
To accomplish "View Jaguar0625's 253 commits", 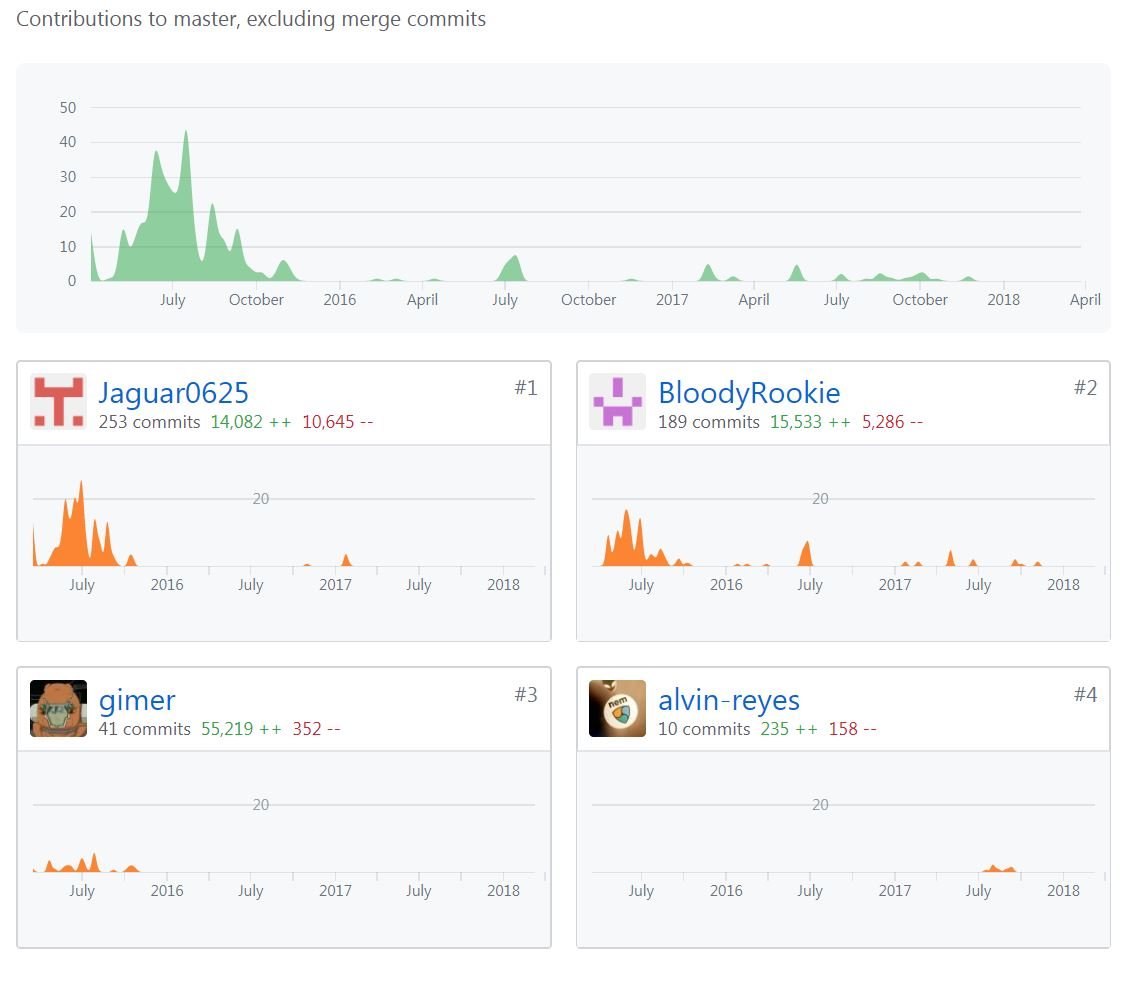I will (x=149, y=422).
